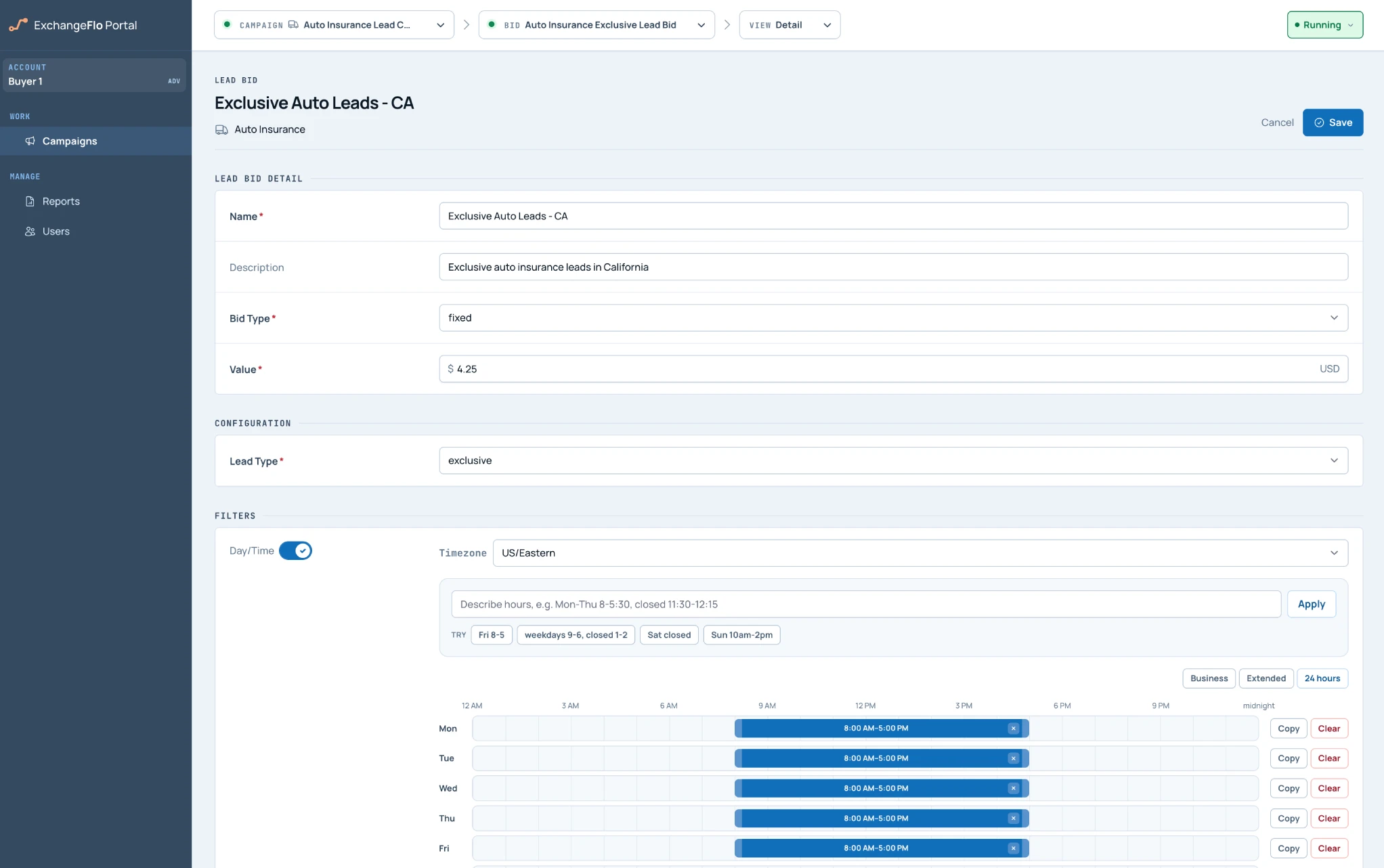Copy Wednesday's schedule

pyautogui.click(x=1288, y=788)
